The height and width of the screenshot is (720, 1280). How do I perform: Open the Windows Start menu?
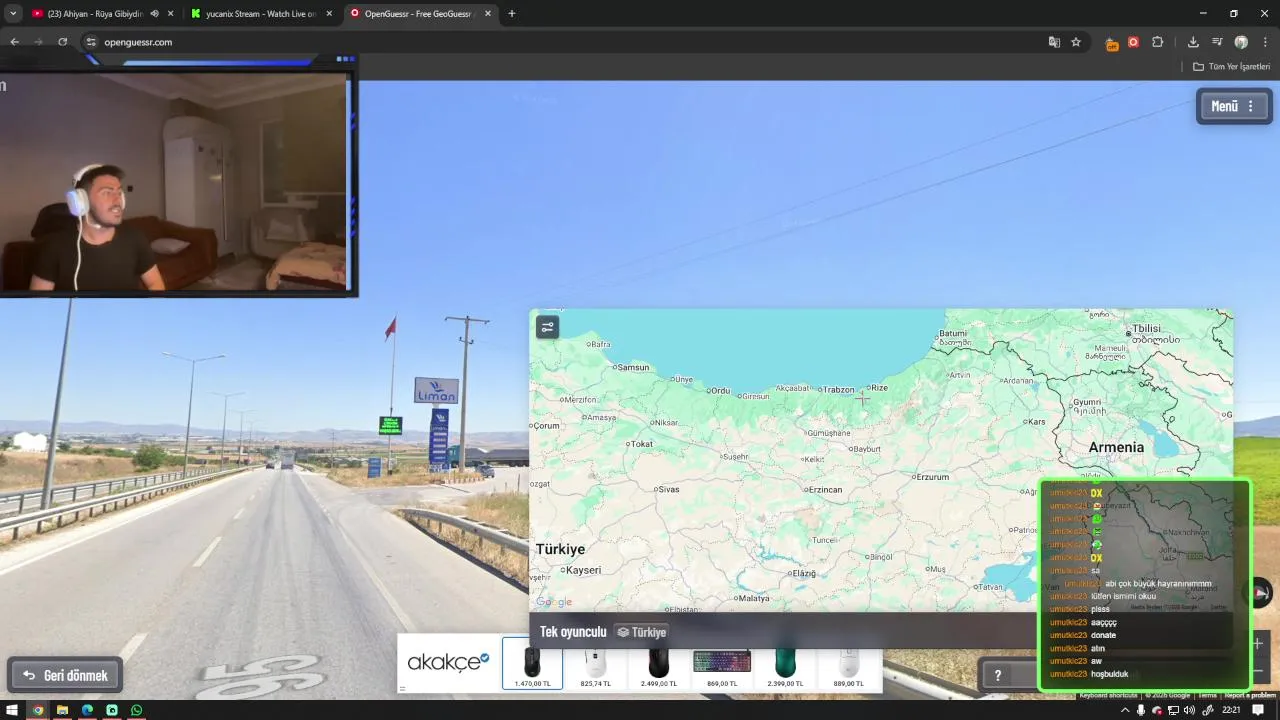click(13, 710)
